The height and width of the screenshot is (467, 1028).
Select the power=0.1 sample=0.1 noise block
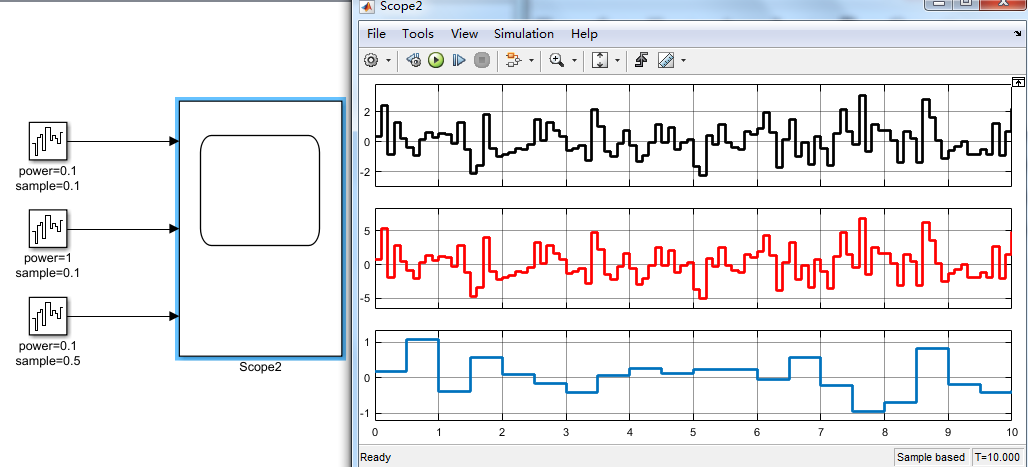pos(48,141)
